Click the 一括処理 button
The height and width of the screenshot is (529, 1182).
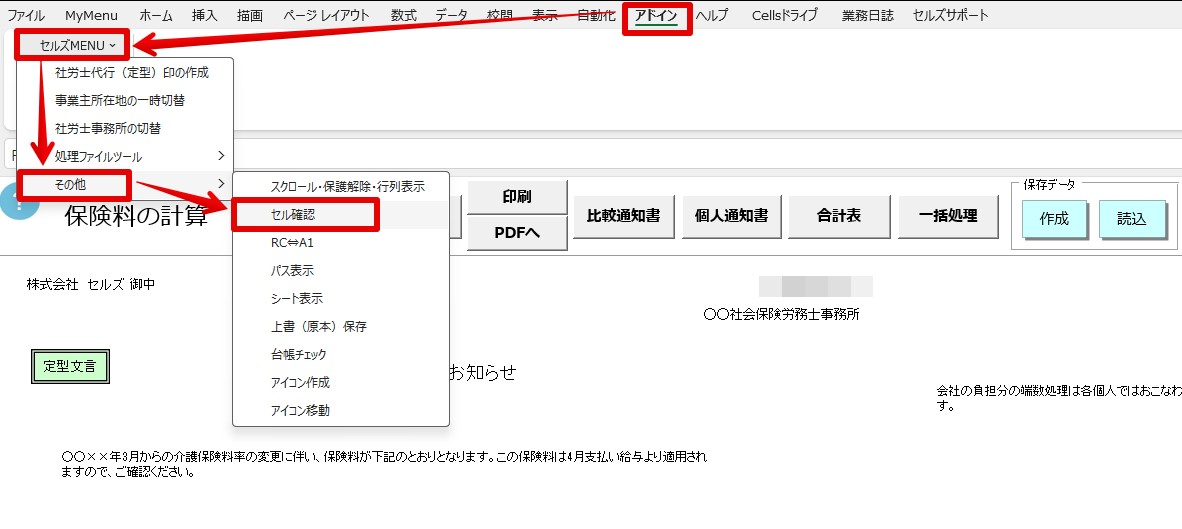pyautogui.click(x=948, y=216)
